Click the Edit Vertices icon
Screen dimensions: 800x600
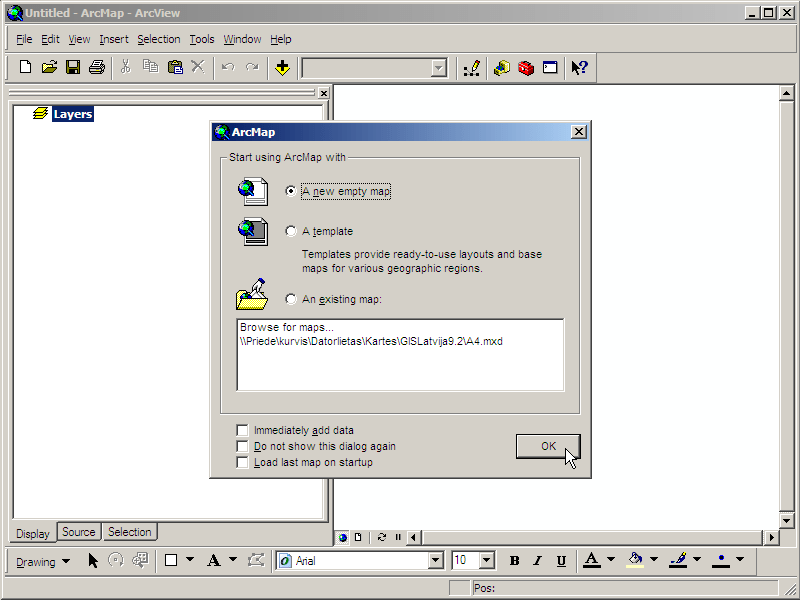pos(256,560)
